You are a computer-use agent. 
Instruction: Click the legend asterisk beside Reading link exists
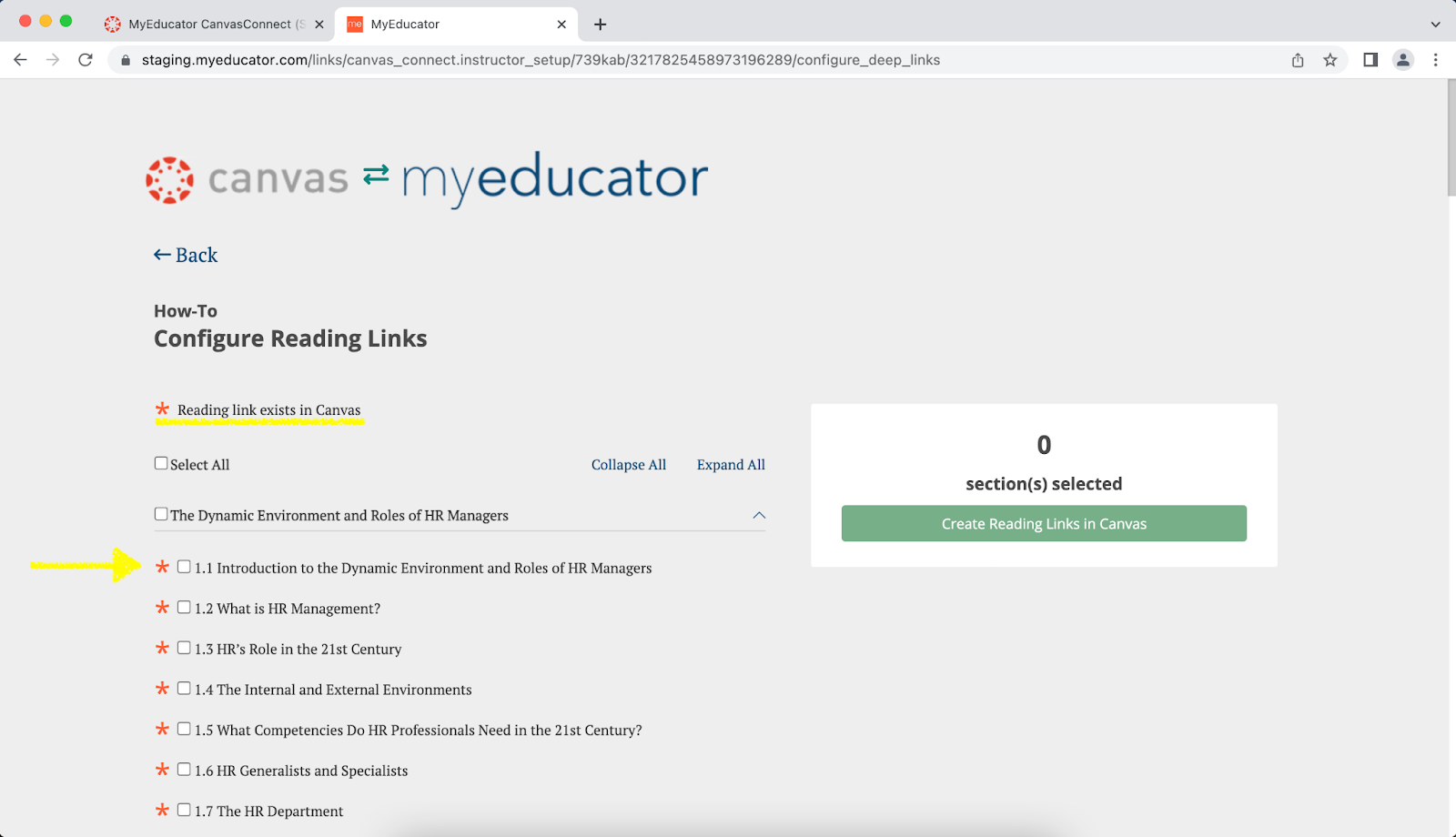click(x=162, y=409)
